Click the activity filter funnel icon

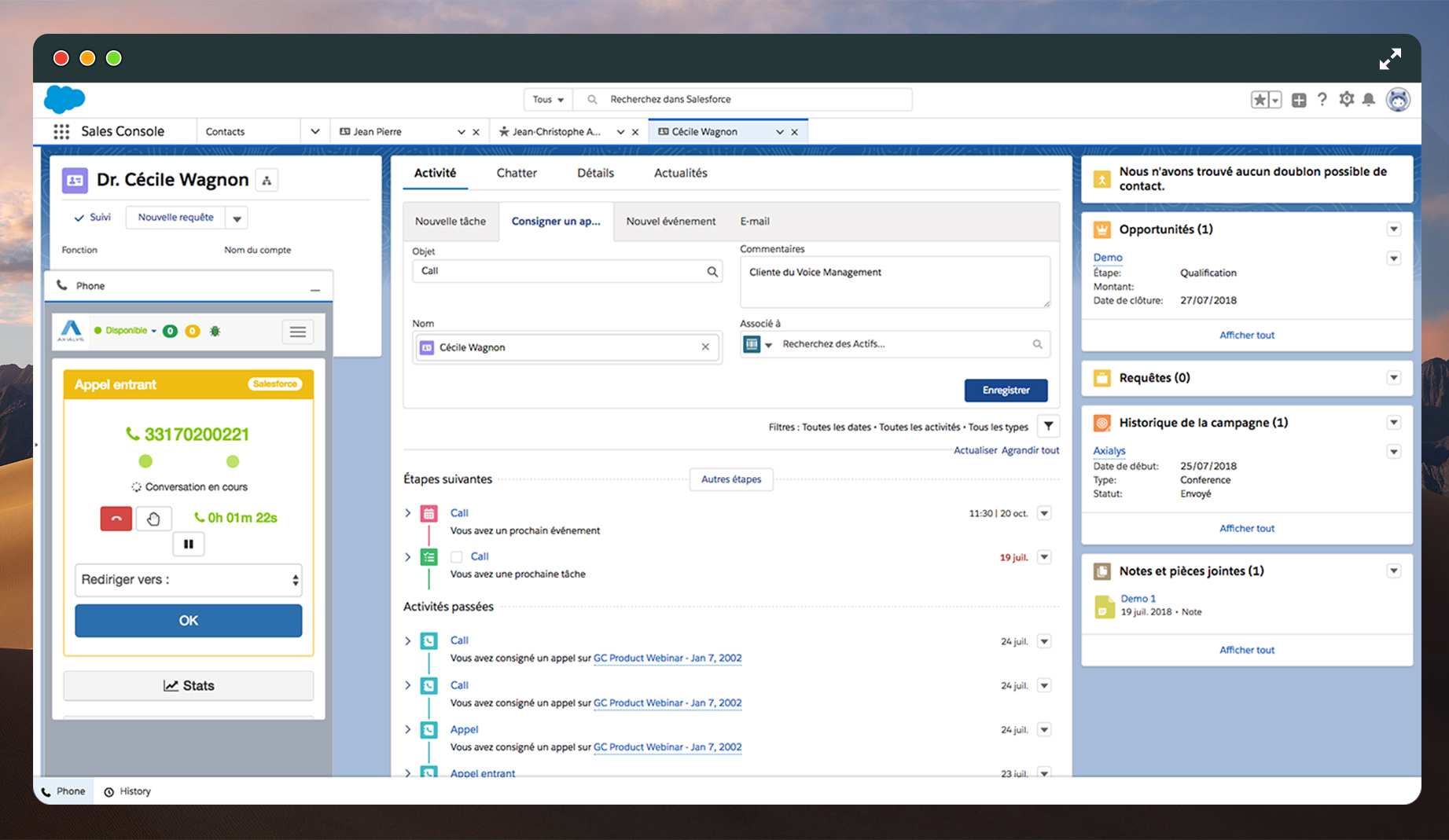click(x=1048, y=427)
